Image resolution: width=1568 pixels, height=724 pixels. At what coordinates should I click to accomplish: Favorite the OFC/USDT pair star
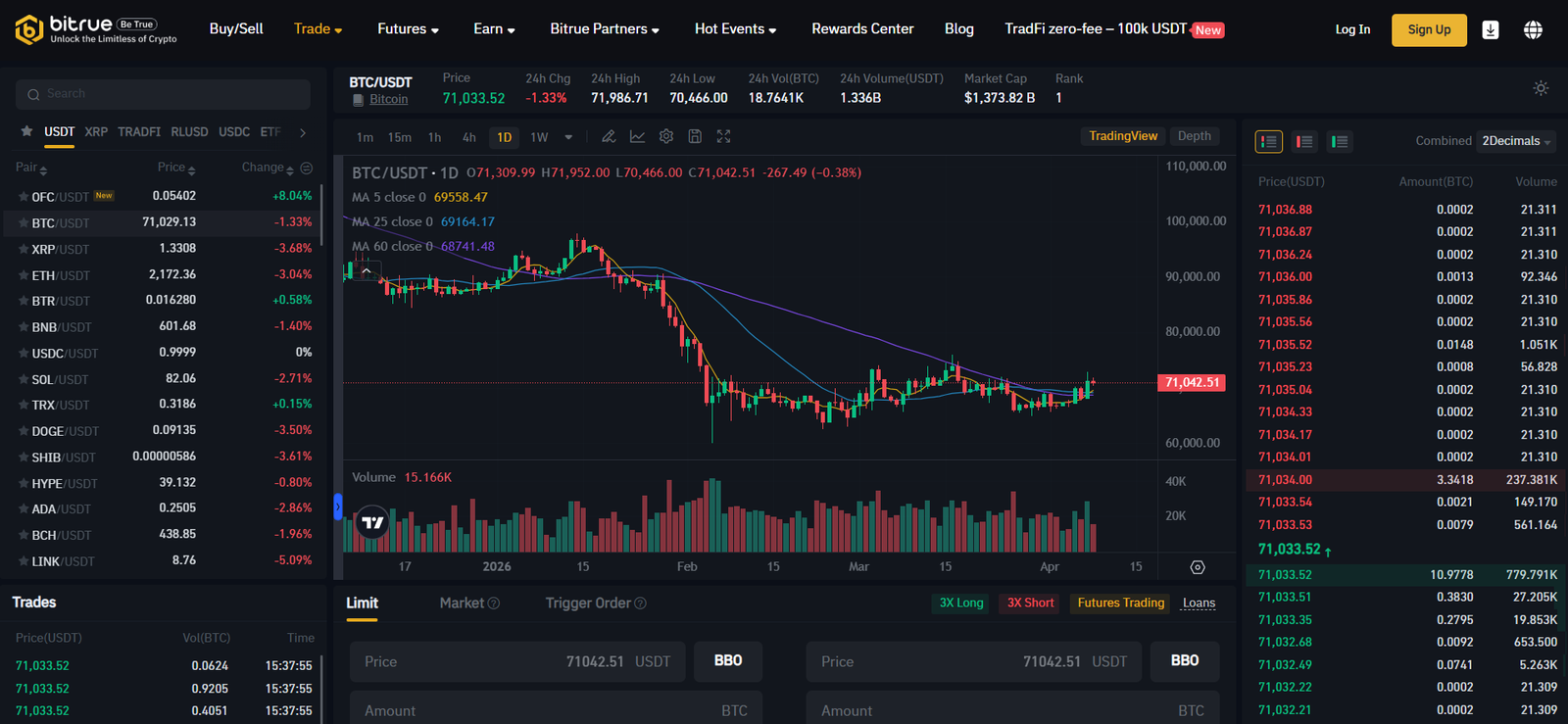click(x=24, y=197)
